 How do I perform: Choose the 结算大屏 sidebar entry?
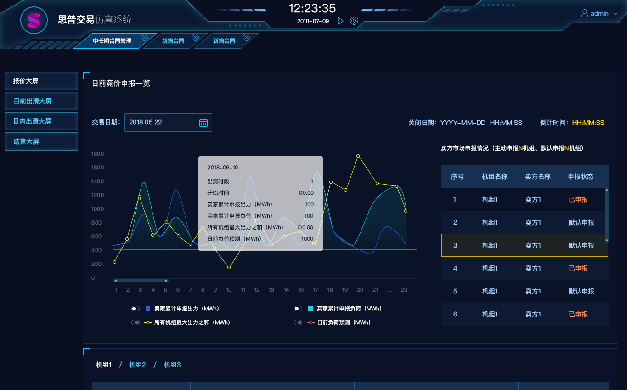coord(41,142)
